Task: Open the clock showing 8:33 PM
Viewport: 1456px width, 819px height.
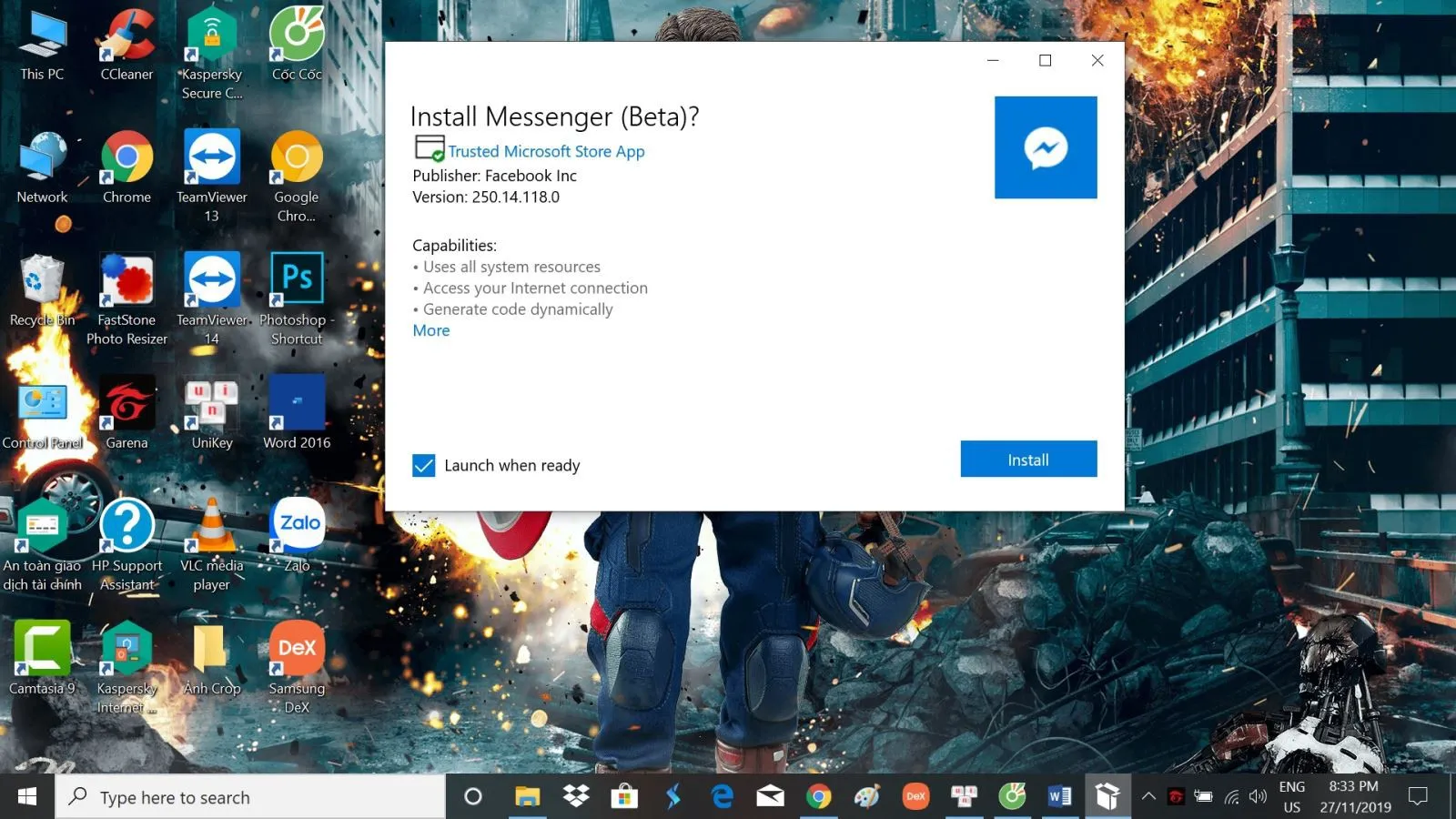Action: click(x=1354, y=797)
